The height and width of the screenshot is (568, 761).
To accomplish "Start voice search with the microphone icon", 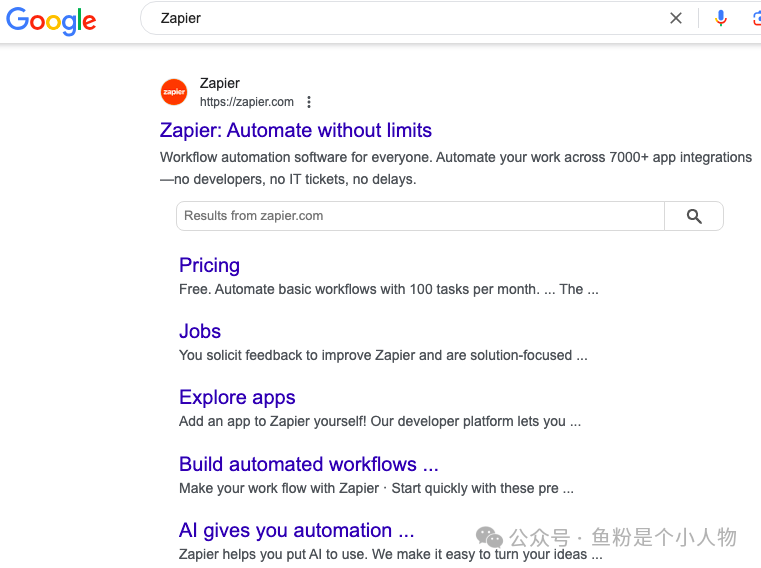I will 721,18.
